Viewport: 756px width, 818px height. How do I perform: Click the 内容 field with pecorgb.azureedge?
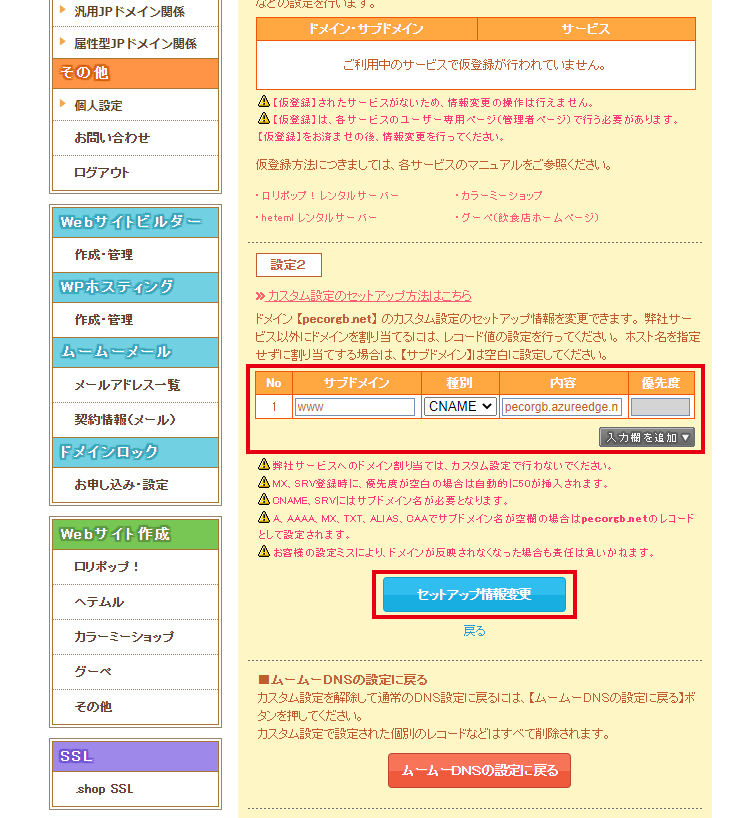562,407
